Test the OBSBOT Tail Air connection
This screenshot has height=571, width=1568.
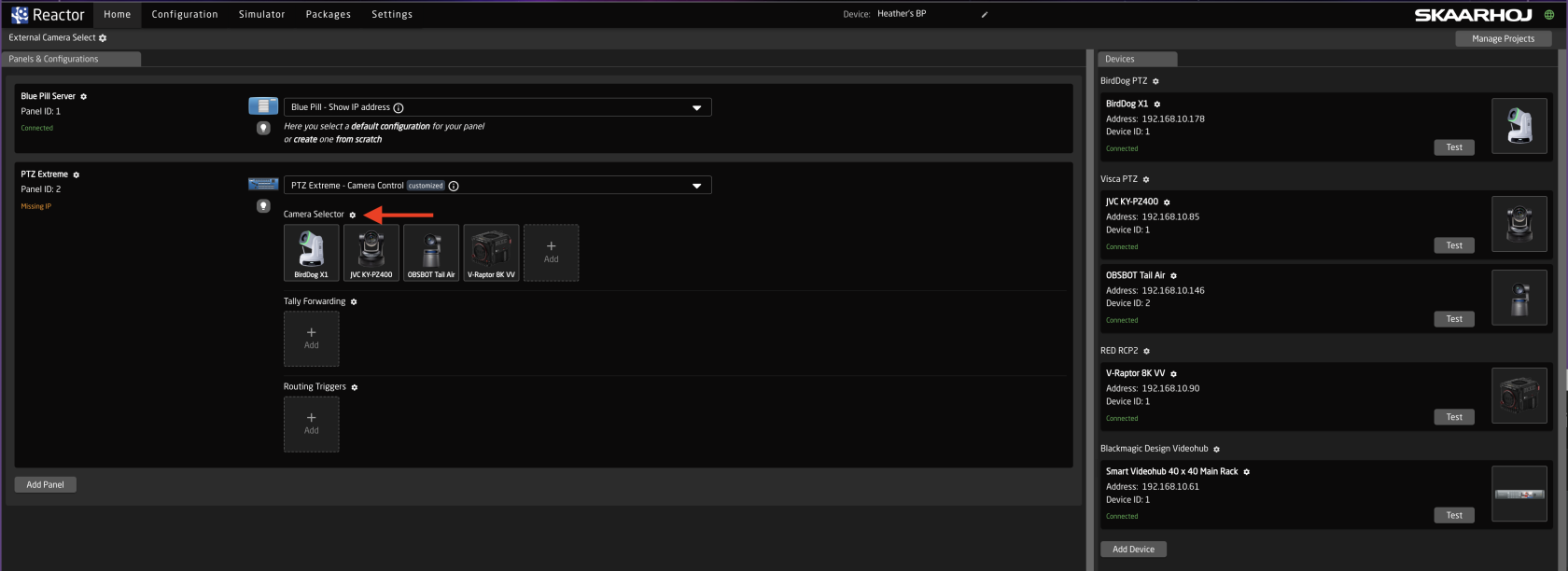[1454, 319]
